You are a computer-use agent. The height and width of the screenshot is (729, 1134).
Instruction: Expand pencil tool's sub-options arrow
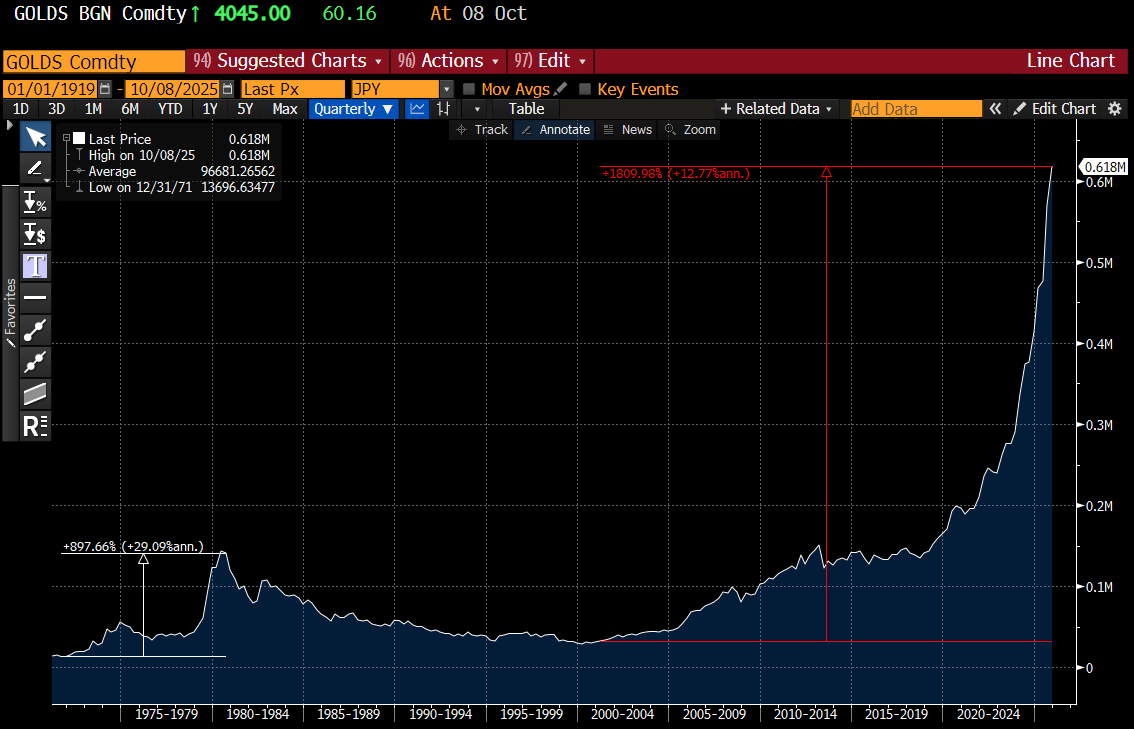click(47, 180)
